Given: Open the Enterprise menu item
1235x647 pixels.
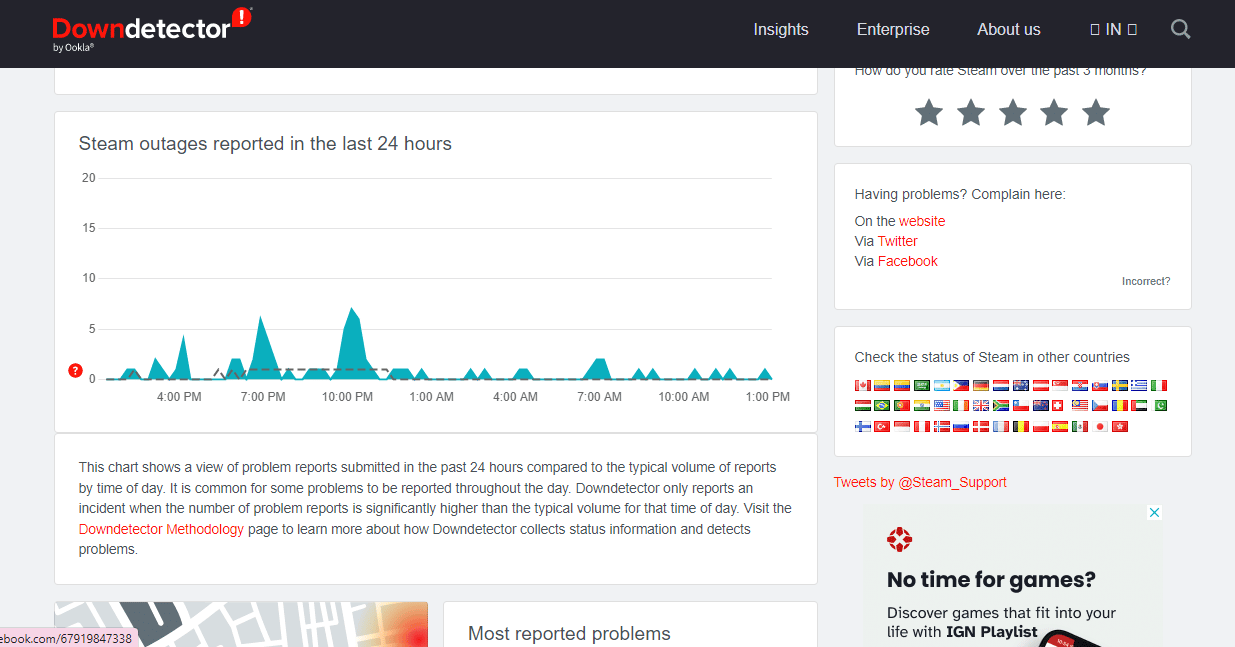Looking at the screenshot, I should pyautogui.click(x=893, y=30).
